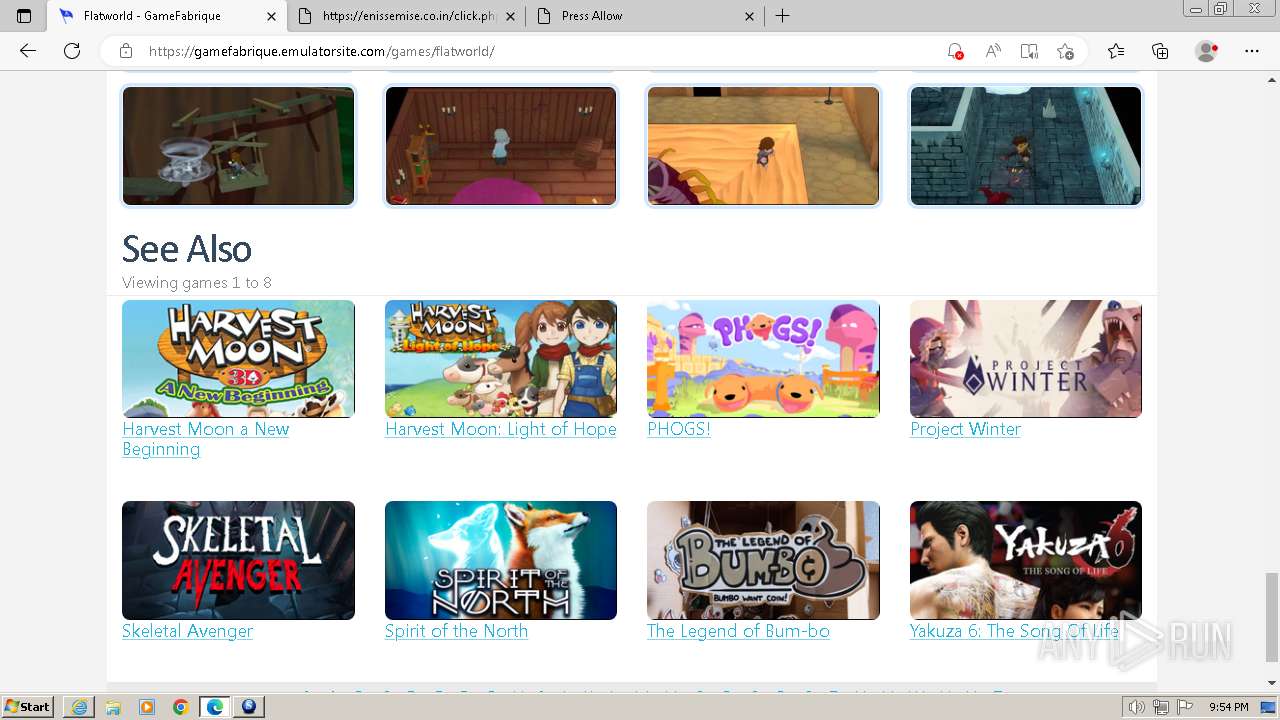Click the PHOGS! cover image
The image size is (1280, 720).
pos(763,359)
